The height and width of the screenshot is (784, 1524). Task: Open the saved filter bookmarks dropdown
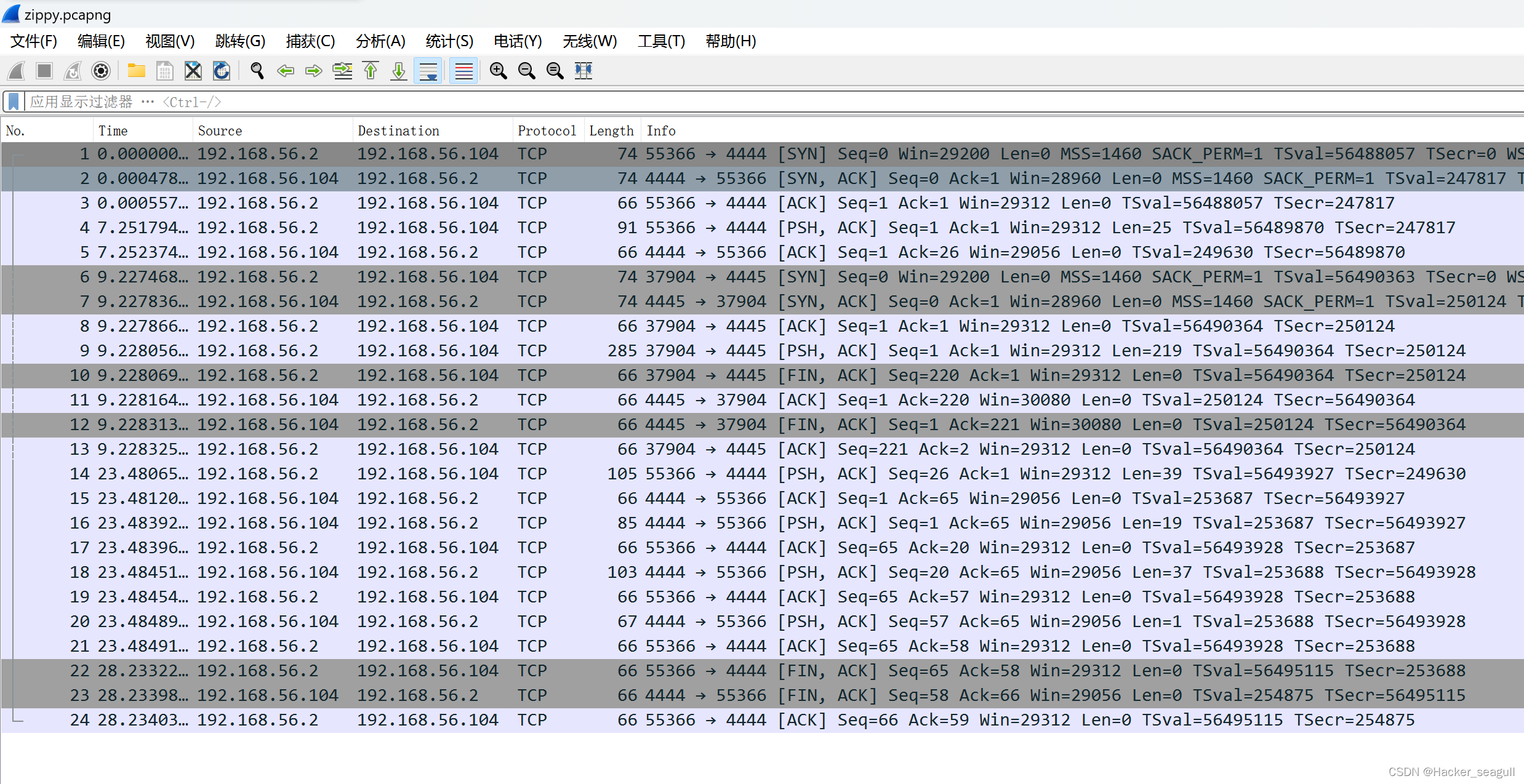13,101
